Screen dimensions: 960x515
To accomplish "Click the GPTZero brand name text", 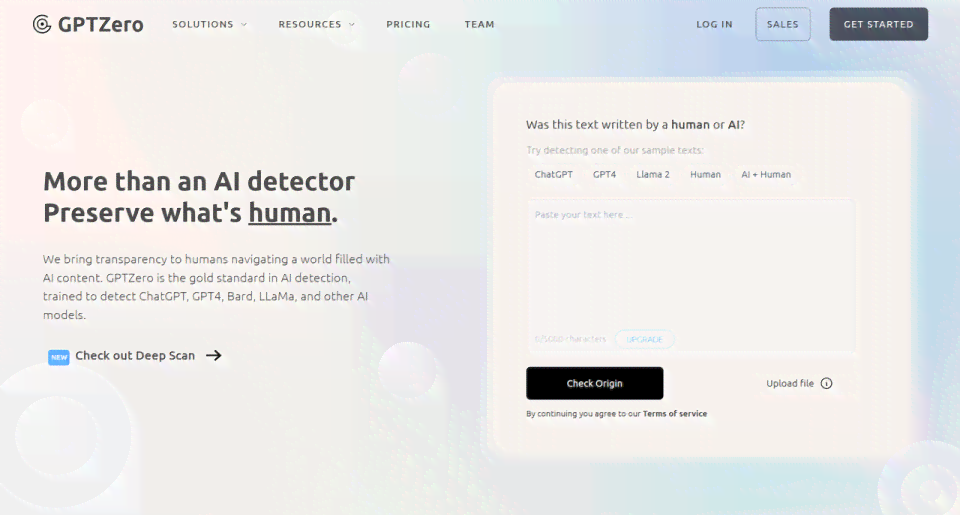I will coord(100,24).
